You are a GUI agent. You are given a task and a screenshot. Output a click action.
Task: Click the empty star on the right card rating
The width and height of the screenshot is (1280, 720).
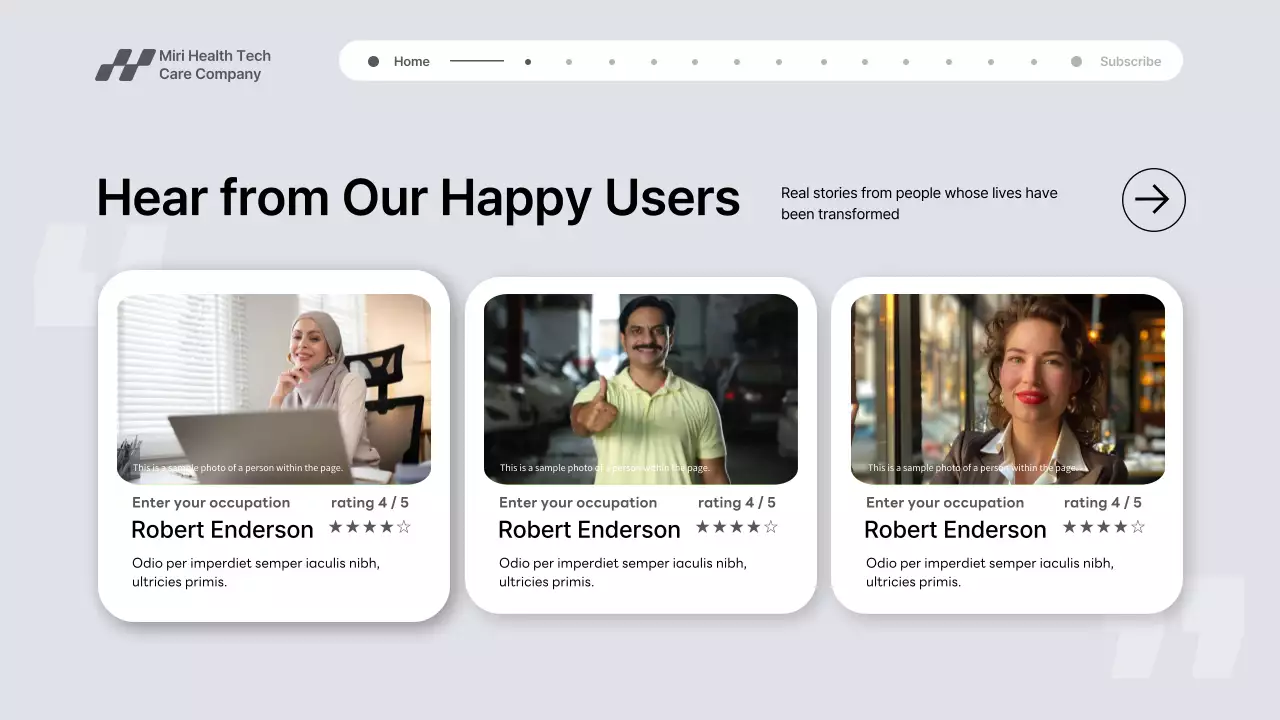pos(1139,525)
